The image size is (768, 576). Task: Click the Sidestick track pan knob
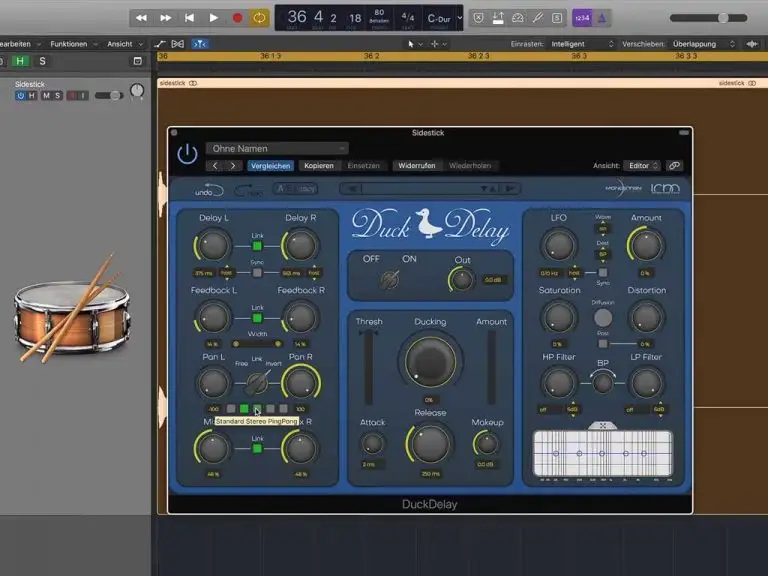pos(137,91)
